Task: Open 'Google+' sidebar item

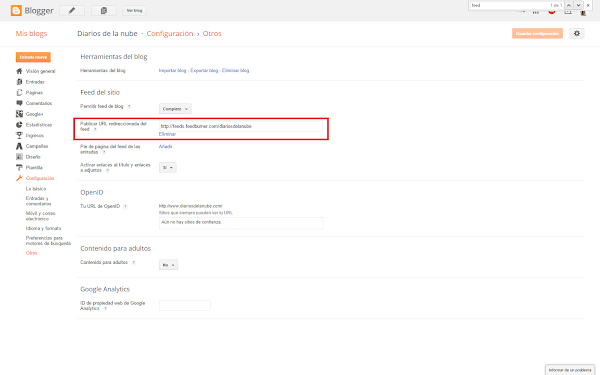Action: point(34,114)
